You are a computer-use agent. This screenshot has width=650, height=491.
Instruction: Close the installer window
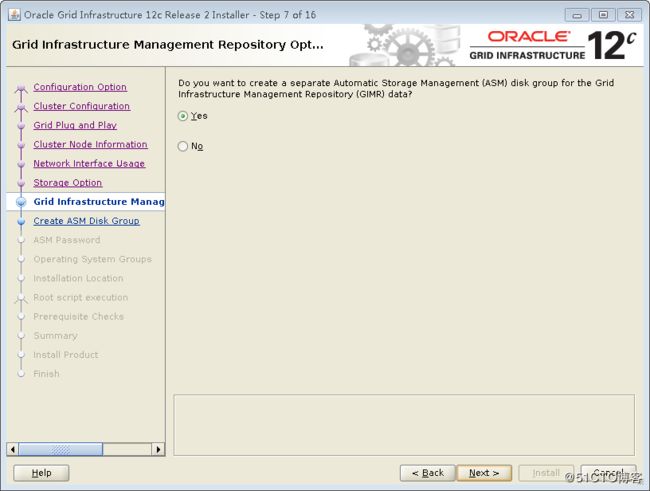pos(629,15)
